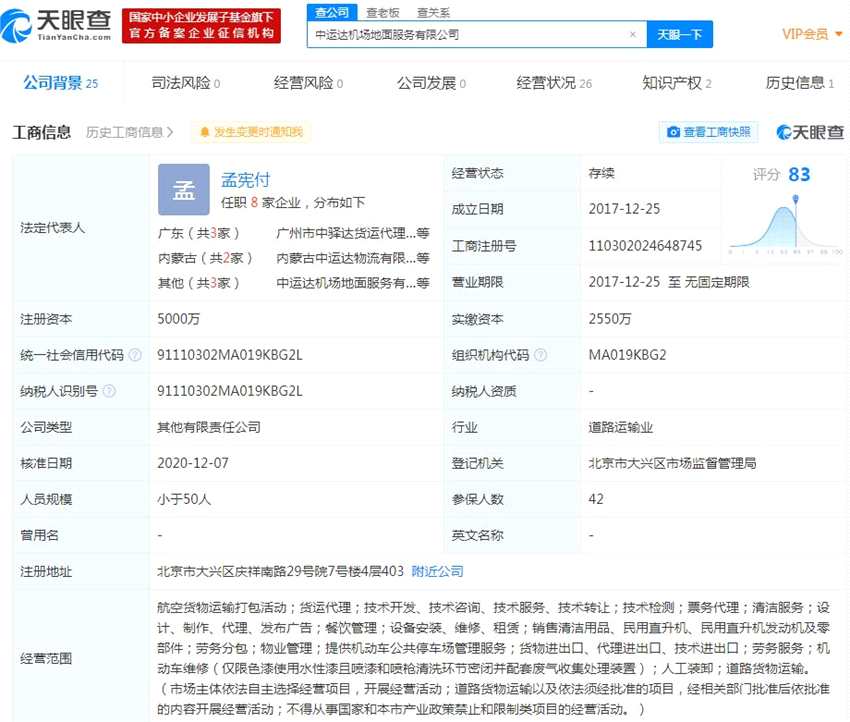Select registration number 110302024648745
The image size is (850, 722).
click(x=645, y=246)
